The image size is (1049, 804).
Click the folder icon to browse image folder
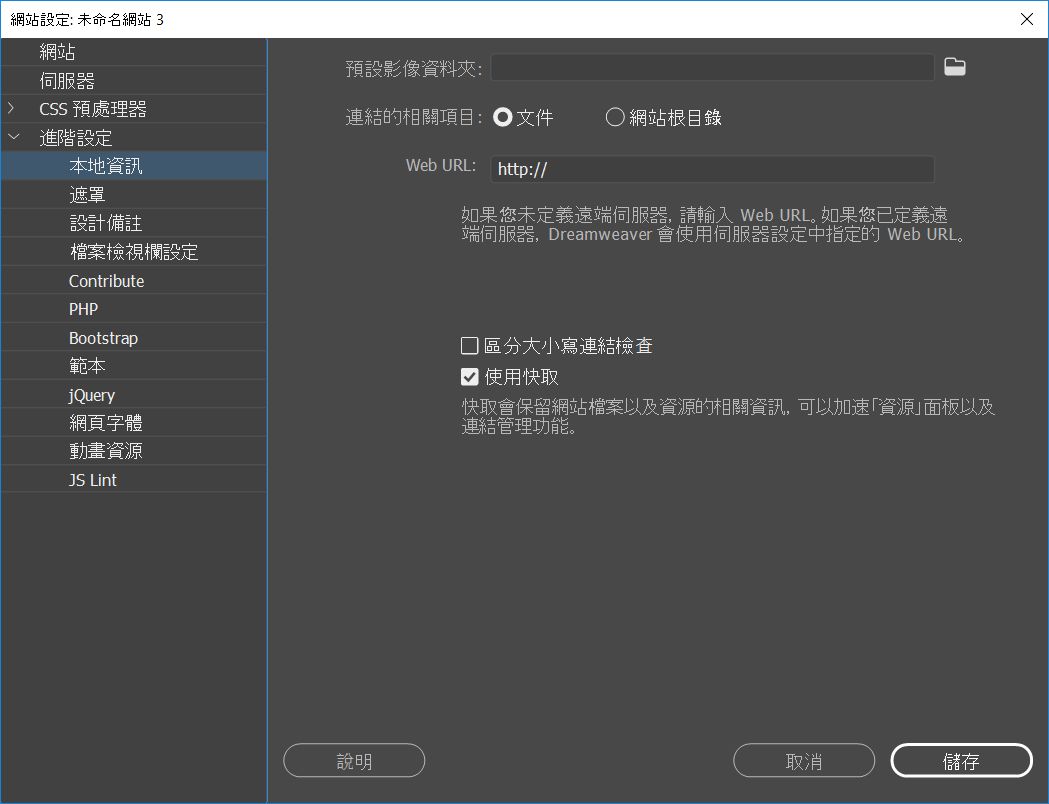click(954, 66)
